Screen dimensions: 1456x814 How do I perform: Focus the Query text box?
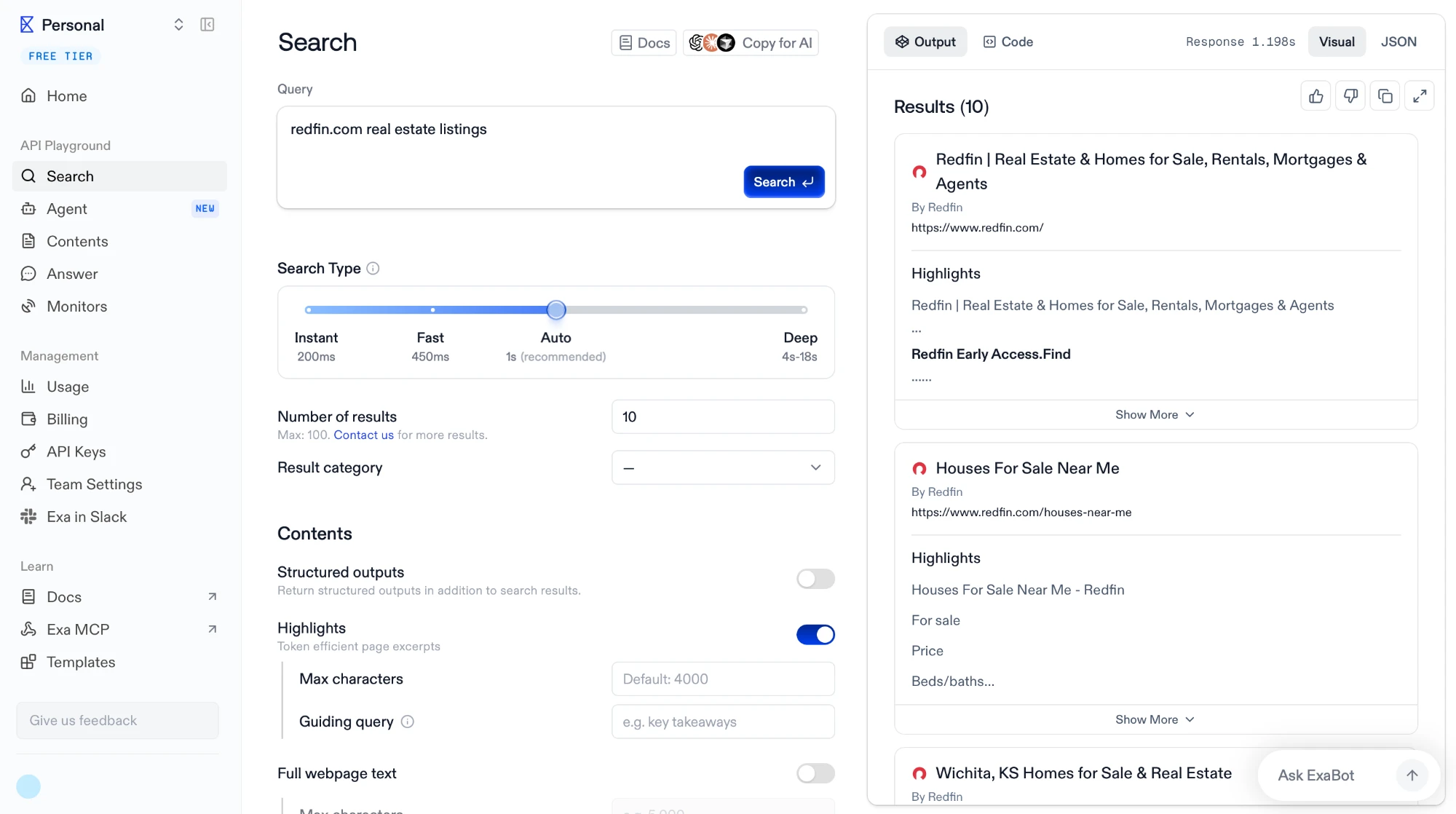[556, 157]
